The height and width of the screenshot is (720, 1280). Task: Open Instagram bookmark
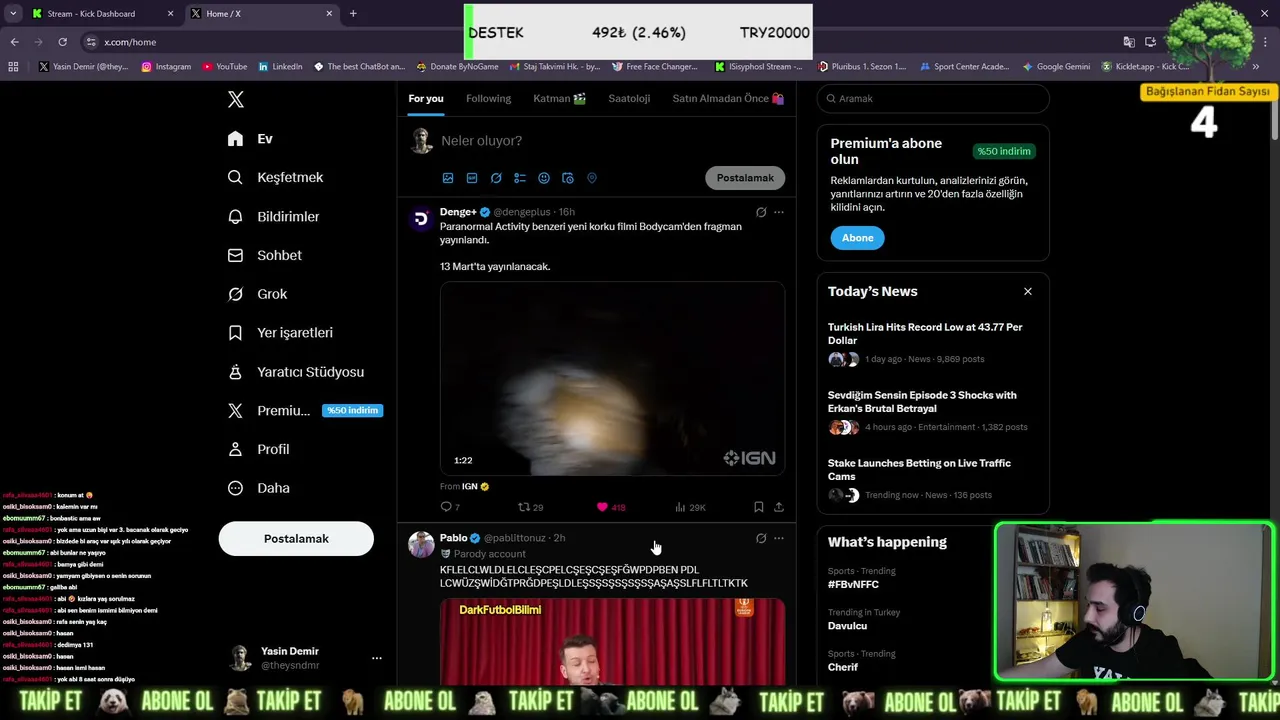166,67
